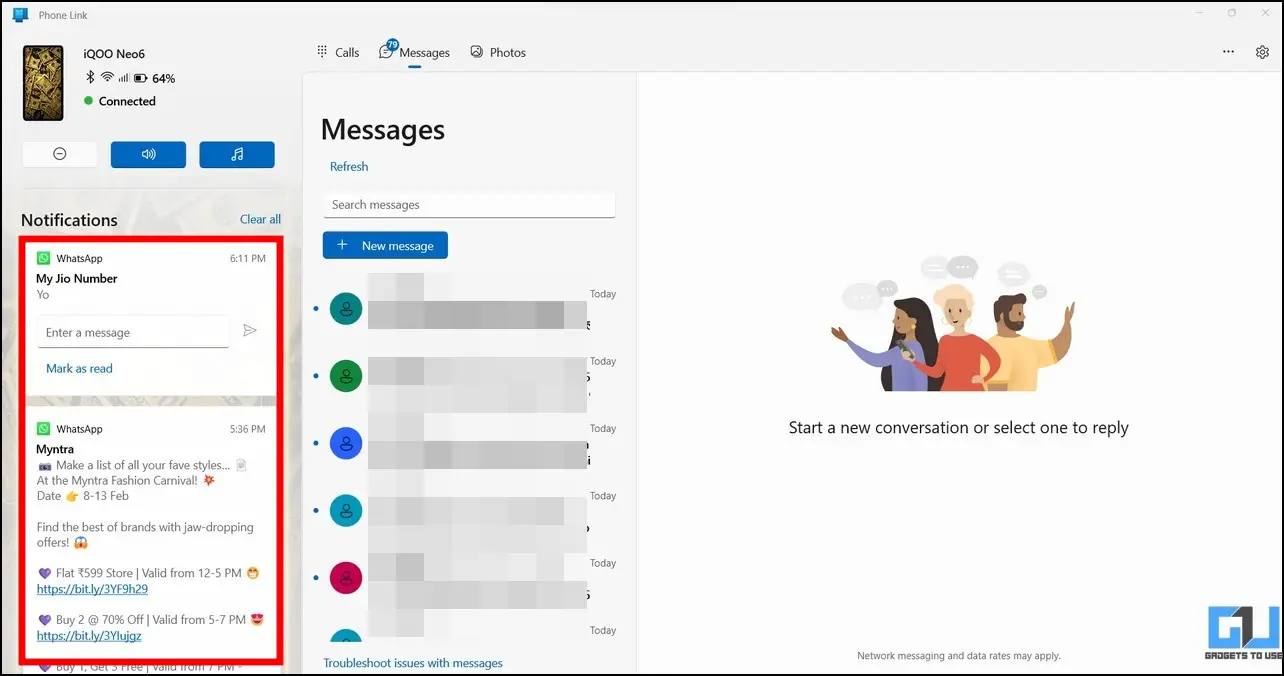
Task: Click the battery 64% indicator
Action: point(154,78)
